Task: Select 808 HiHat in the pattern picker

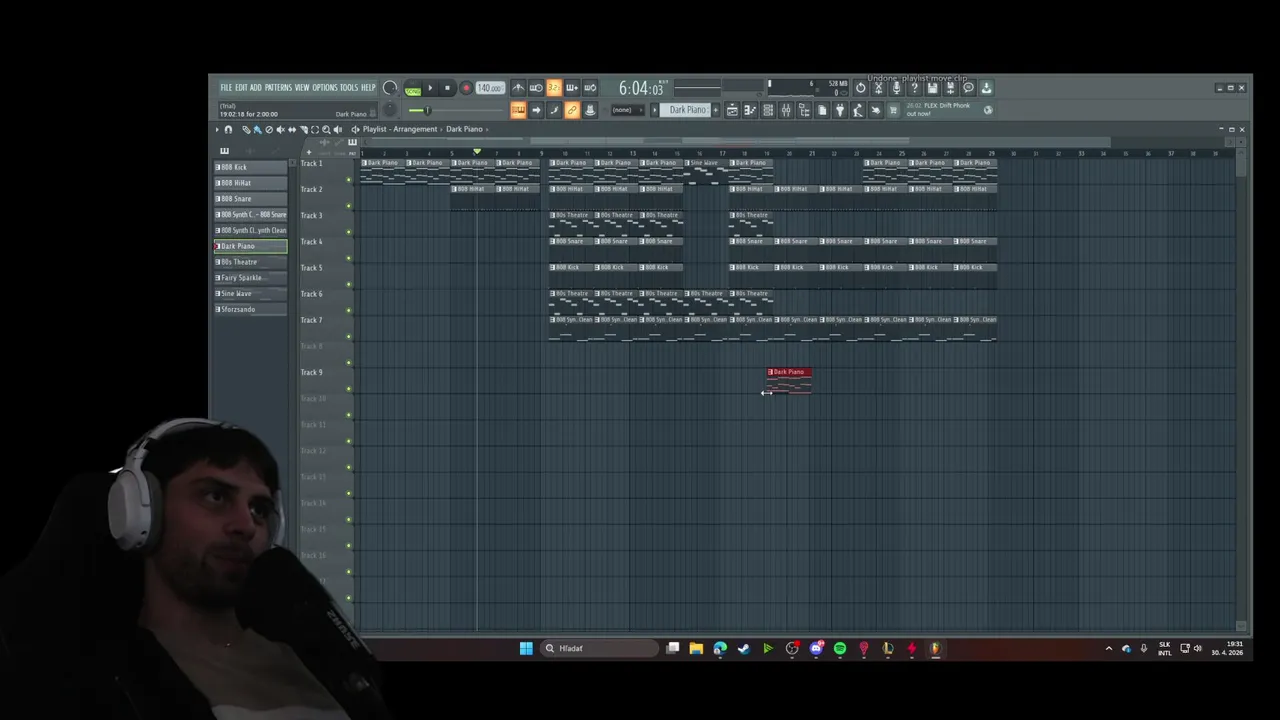Action: 250,183
